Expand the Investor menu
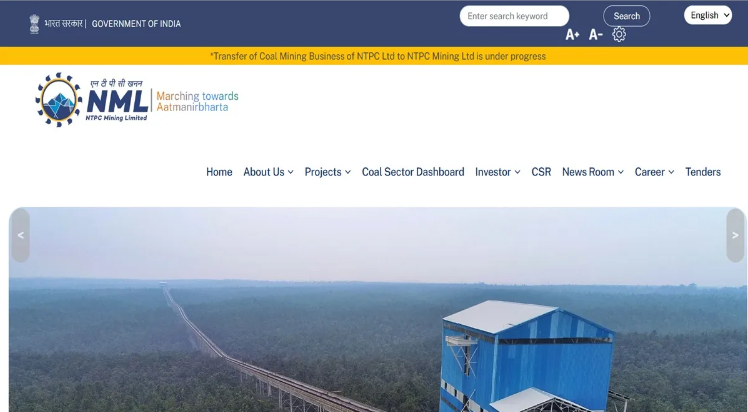 click(x=498, y=172)
